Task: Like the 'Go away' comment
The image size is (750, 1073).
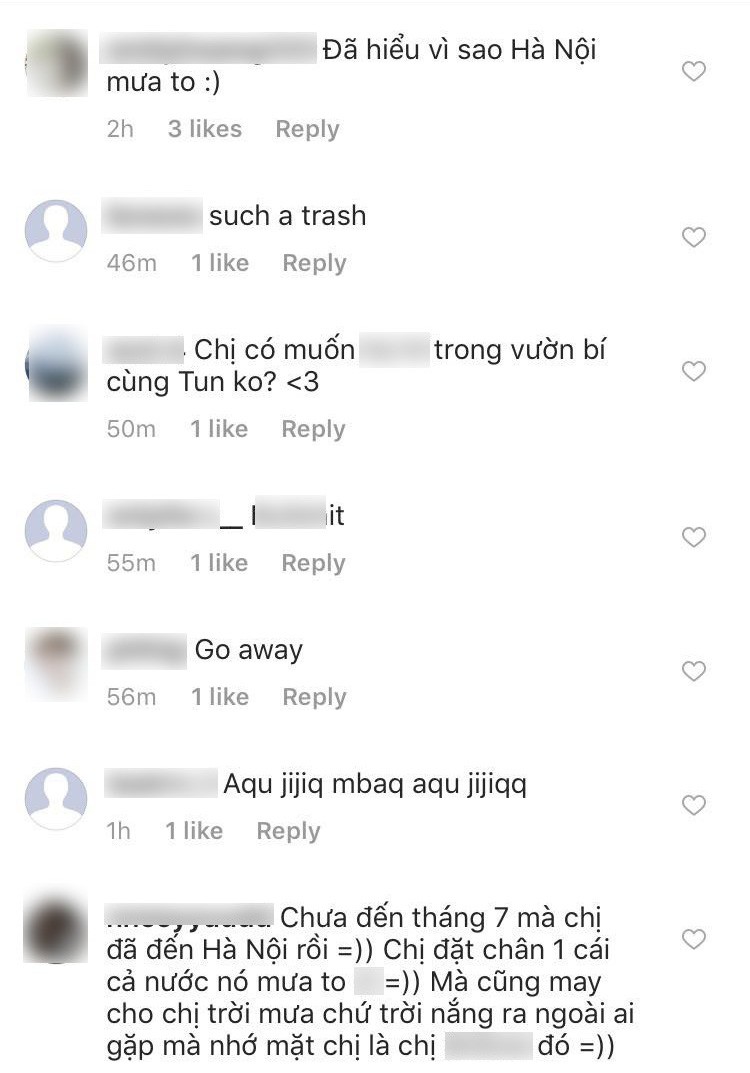Action: click(x=694, y=671)
